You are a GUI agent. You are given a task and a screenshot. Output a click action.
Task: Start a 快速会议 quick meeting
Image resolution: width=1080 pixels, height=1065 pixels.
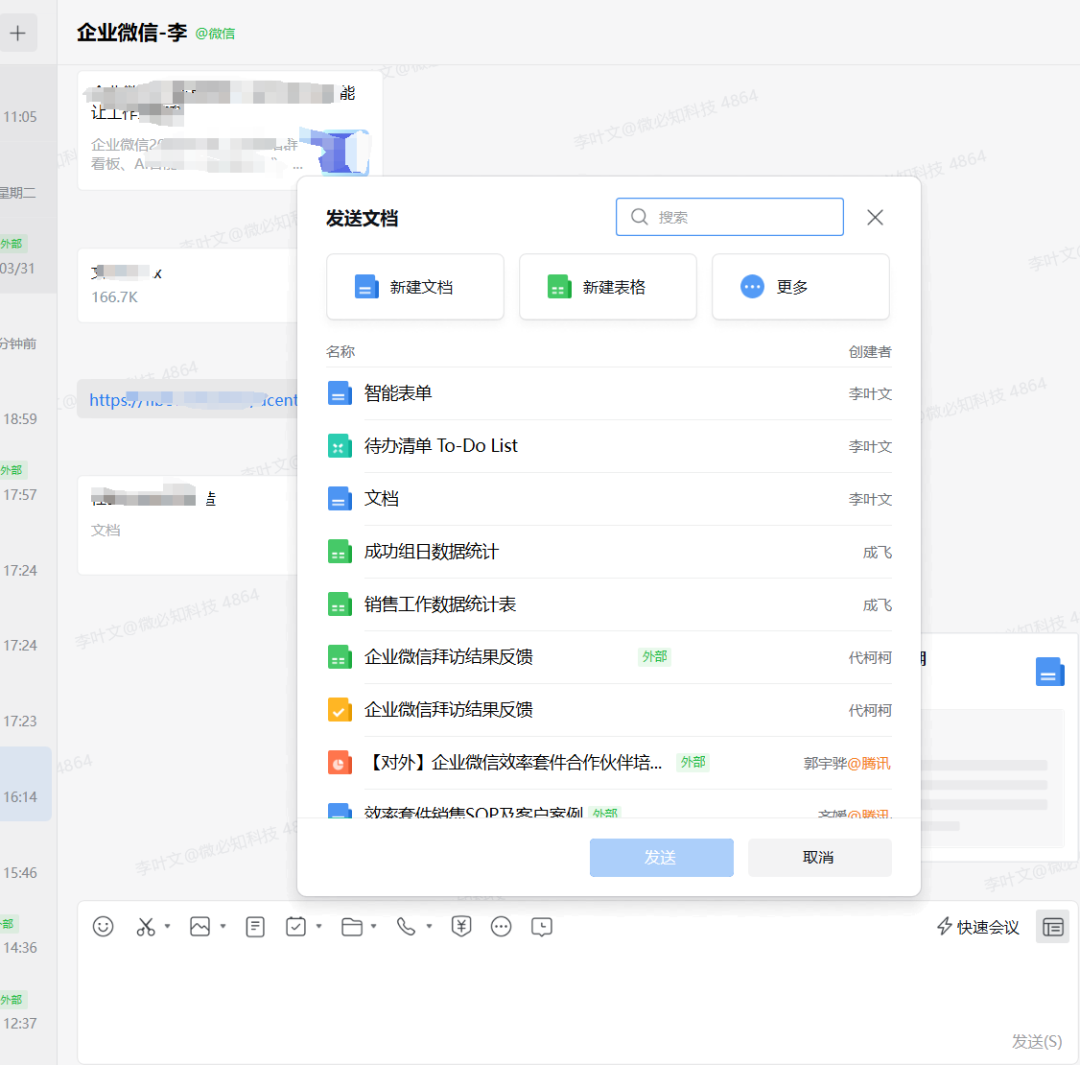click(x=977, y=927)
